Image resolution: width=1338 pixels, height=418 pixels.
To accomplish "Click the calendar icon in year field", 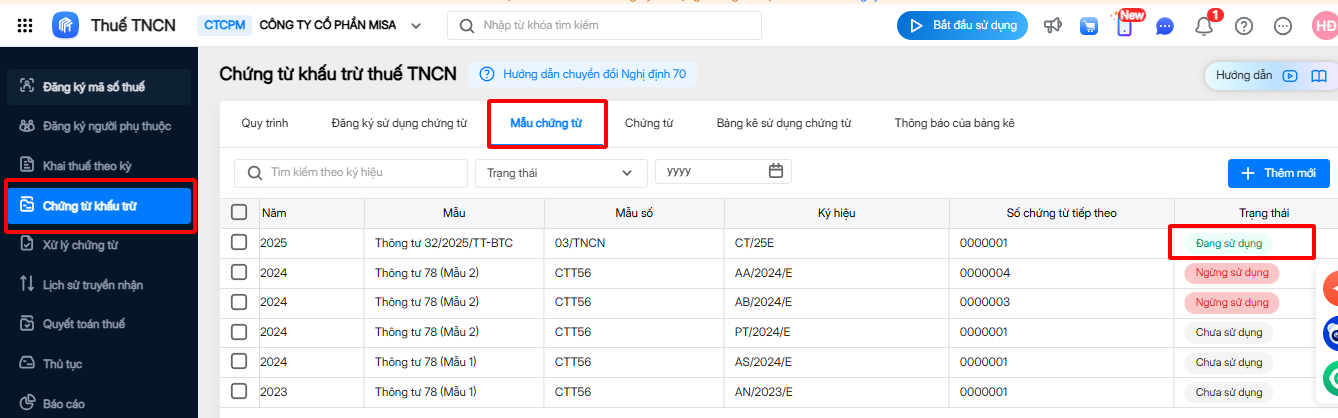I will (x=775, y=171).
